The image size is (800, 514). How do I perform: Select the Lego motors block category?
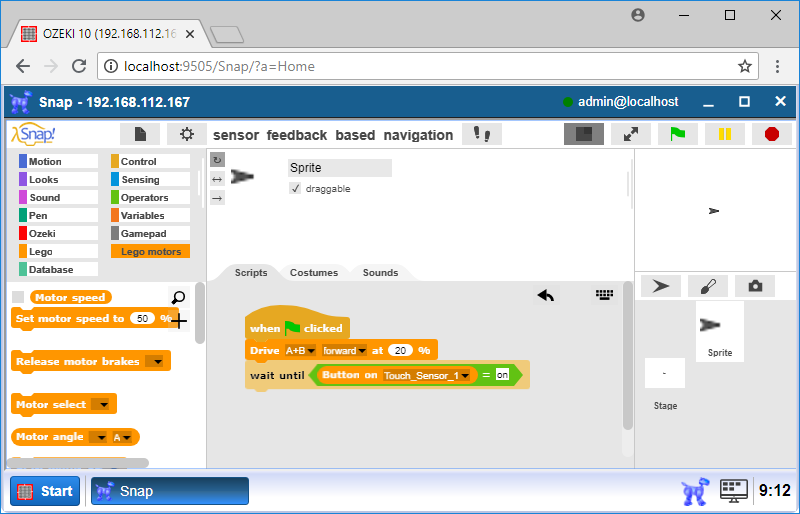click(151, 251)
